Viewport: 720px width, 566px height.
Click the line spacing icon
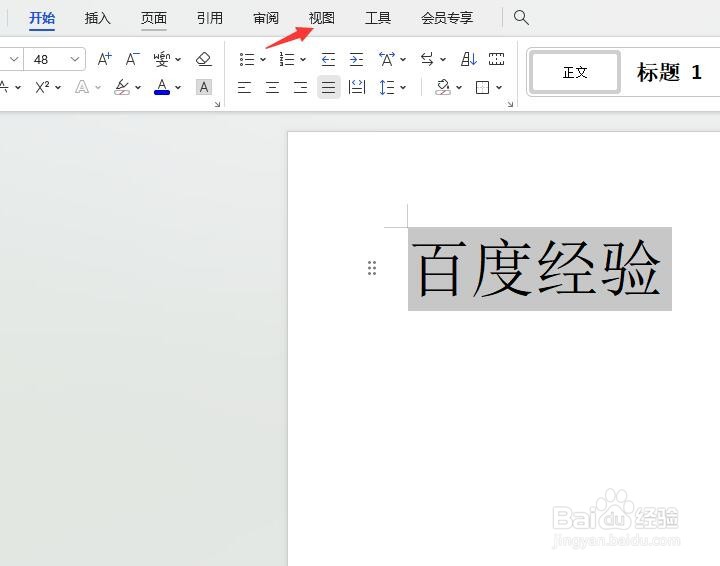[x=387, y=87]
